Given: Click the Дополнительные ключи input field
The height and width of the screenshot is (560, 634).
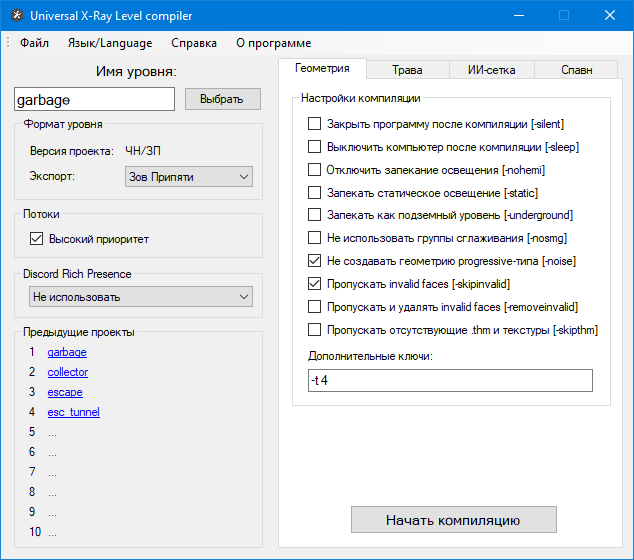Looking at the screenshot, I should click(450, 381).
